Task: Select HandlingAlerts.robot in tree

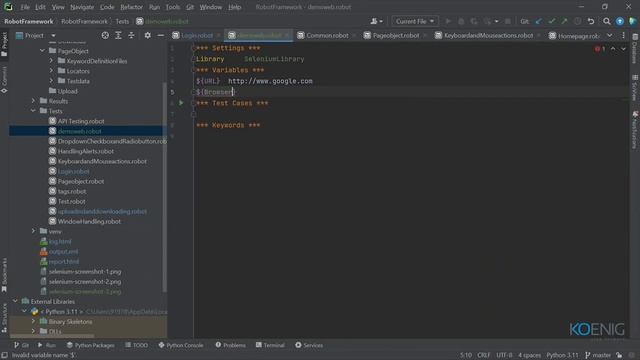Action: 86,151
